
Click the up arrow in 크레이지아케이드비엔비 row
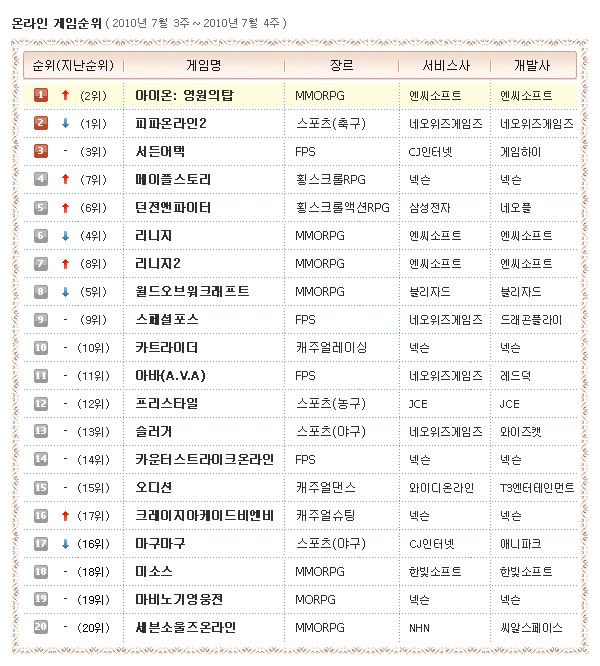pos(65,515)
